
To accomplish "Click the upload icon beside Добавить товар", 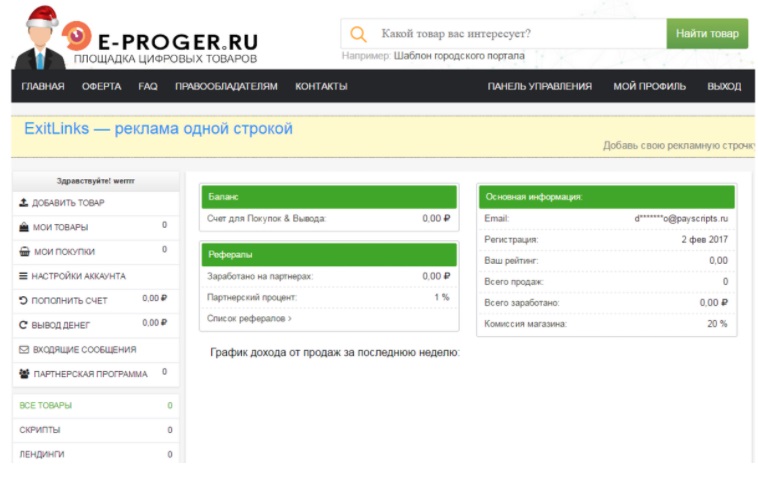I will click(x=24, y=203).
